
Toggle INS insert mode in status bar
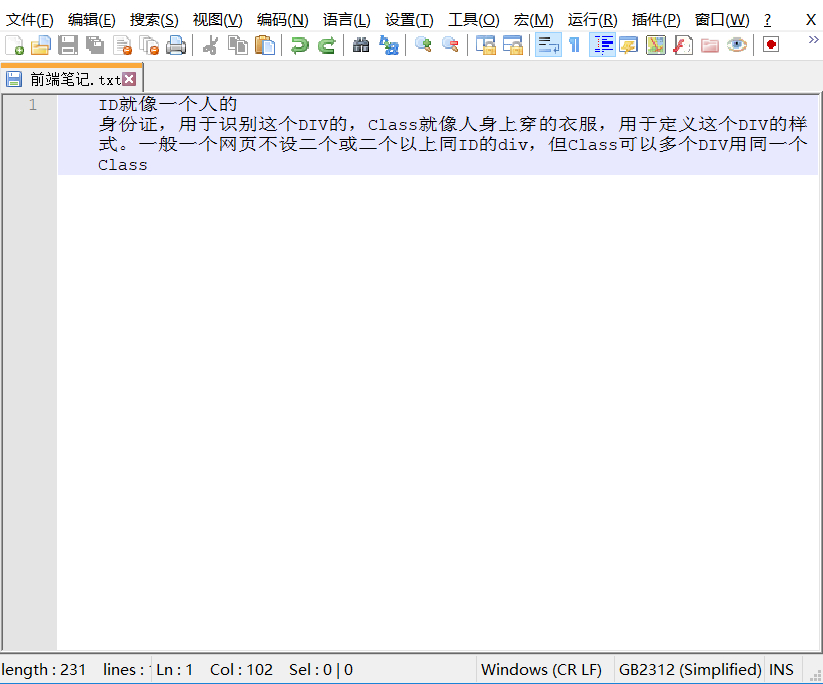(x=781, y=670)
